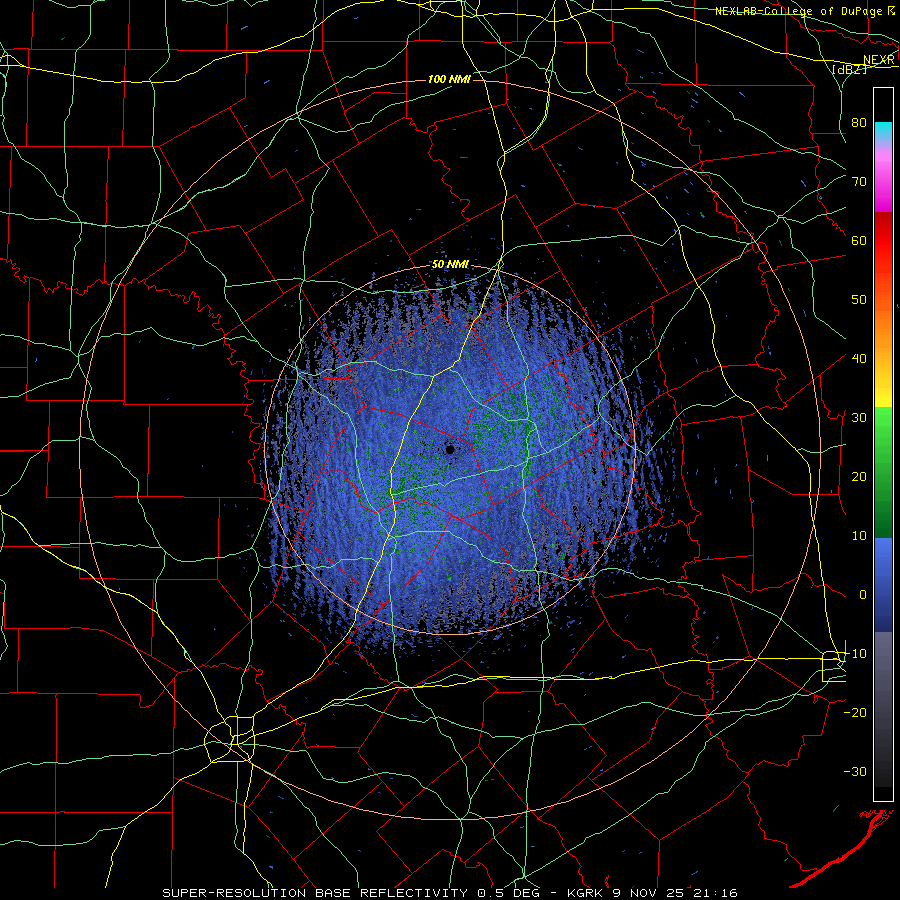Click the 70 value on the dBZ scale

[859, 181]
